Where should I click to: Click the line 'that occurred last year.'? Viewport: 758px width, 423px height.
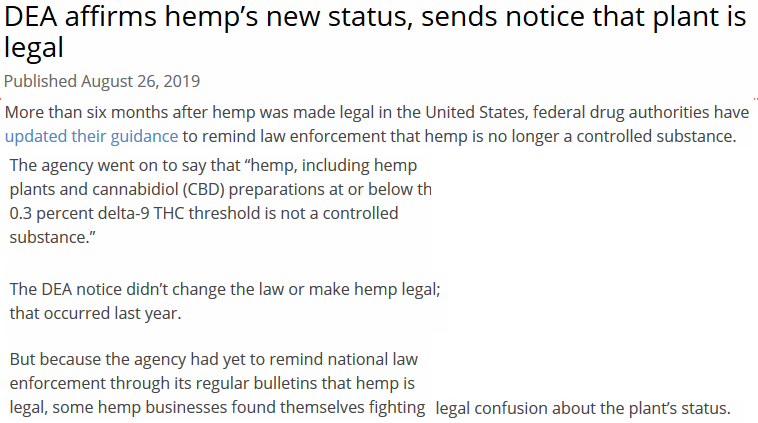pyautogui.click(x=95, y=313)
